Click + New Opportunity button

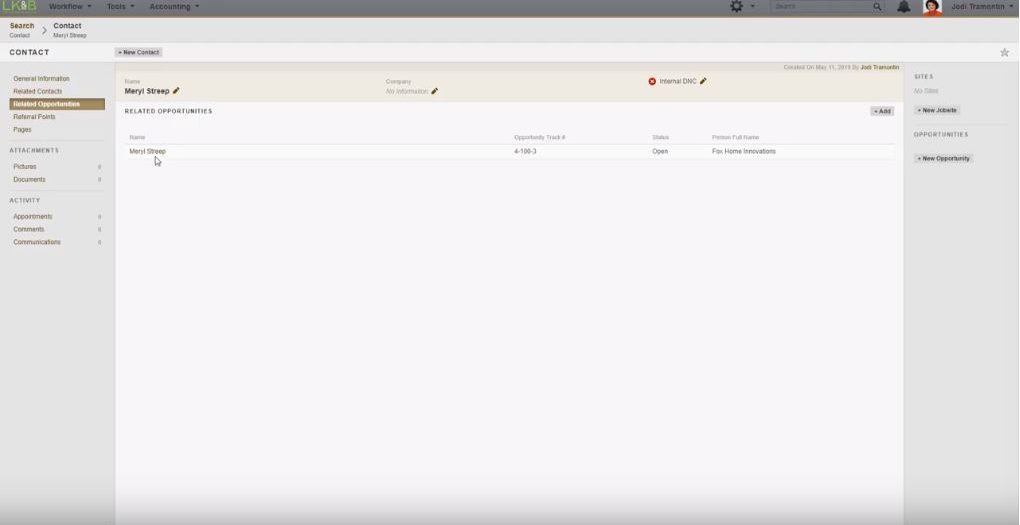pos(943,158)
